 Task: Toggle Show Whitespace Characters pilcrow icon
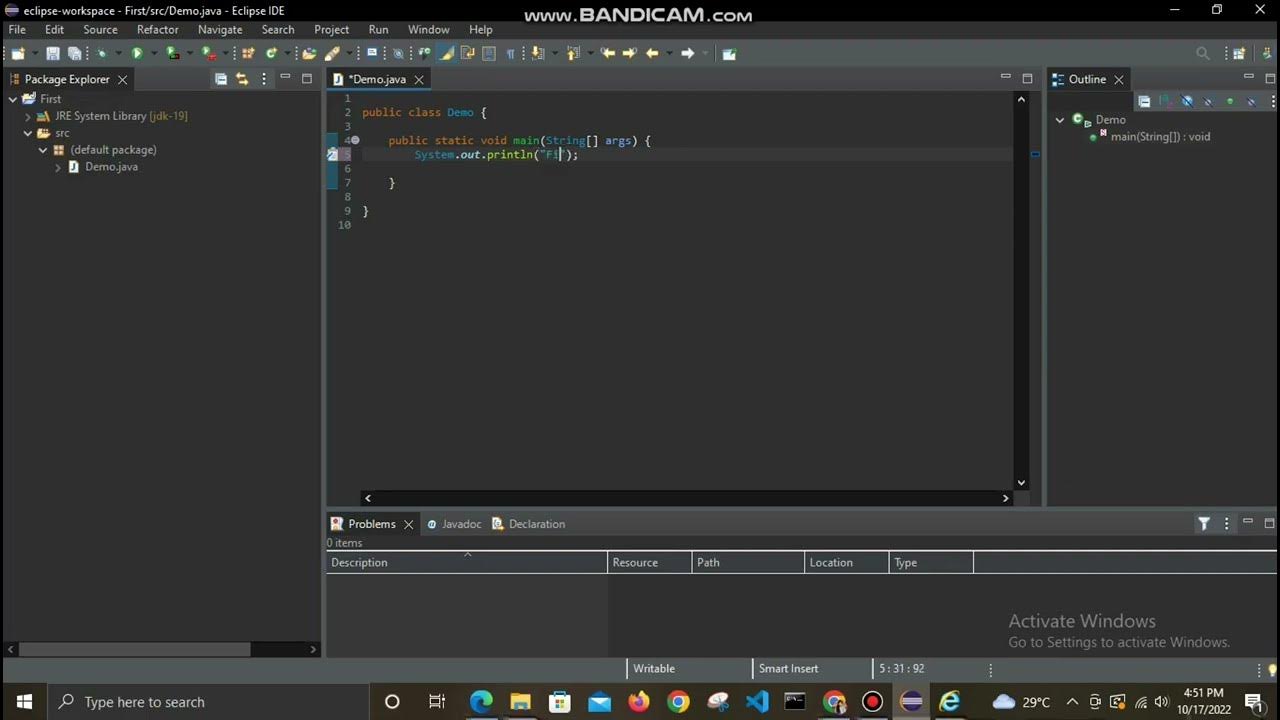pos(511,53)
